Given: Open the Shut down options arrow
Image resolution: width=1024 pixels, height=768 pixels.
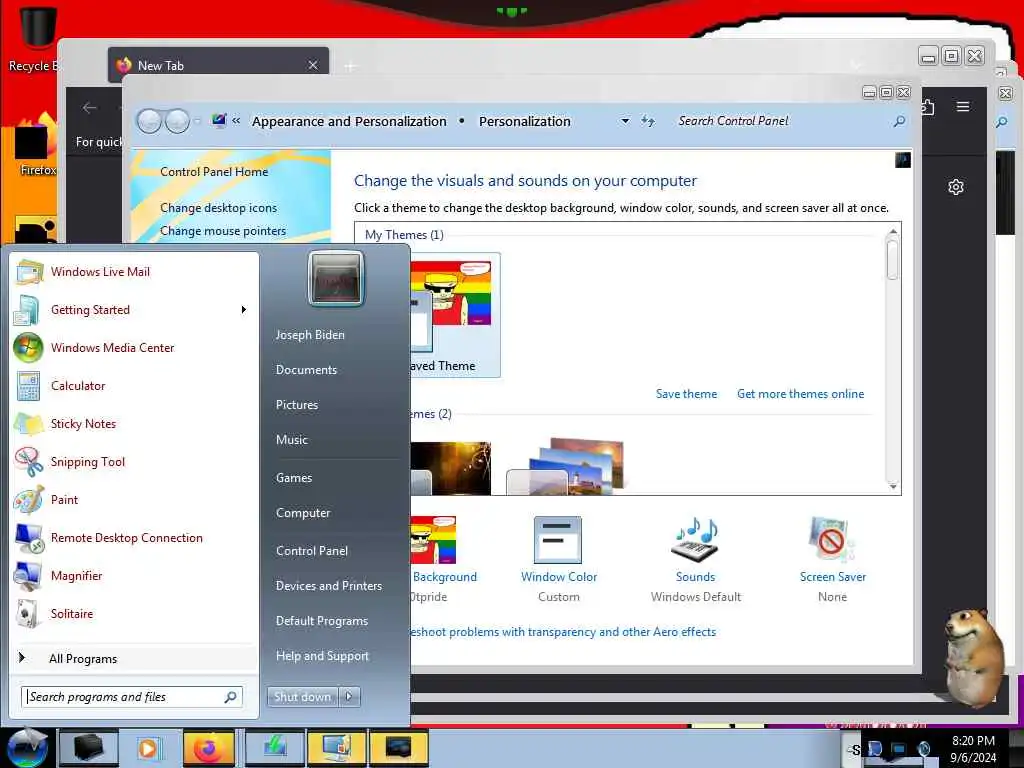Looking at the screenshot, I should click(349, 697).
